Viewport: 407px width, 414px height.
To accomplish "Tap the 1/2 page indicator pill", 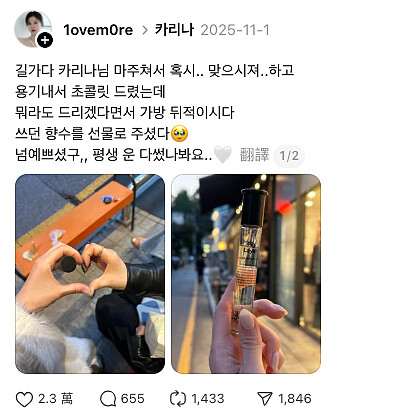I will tap(289, 156).
